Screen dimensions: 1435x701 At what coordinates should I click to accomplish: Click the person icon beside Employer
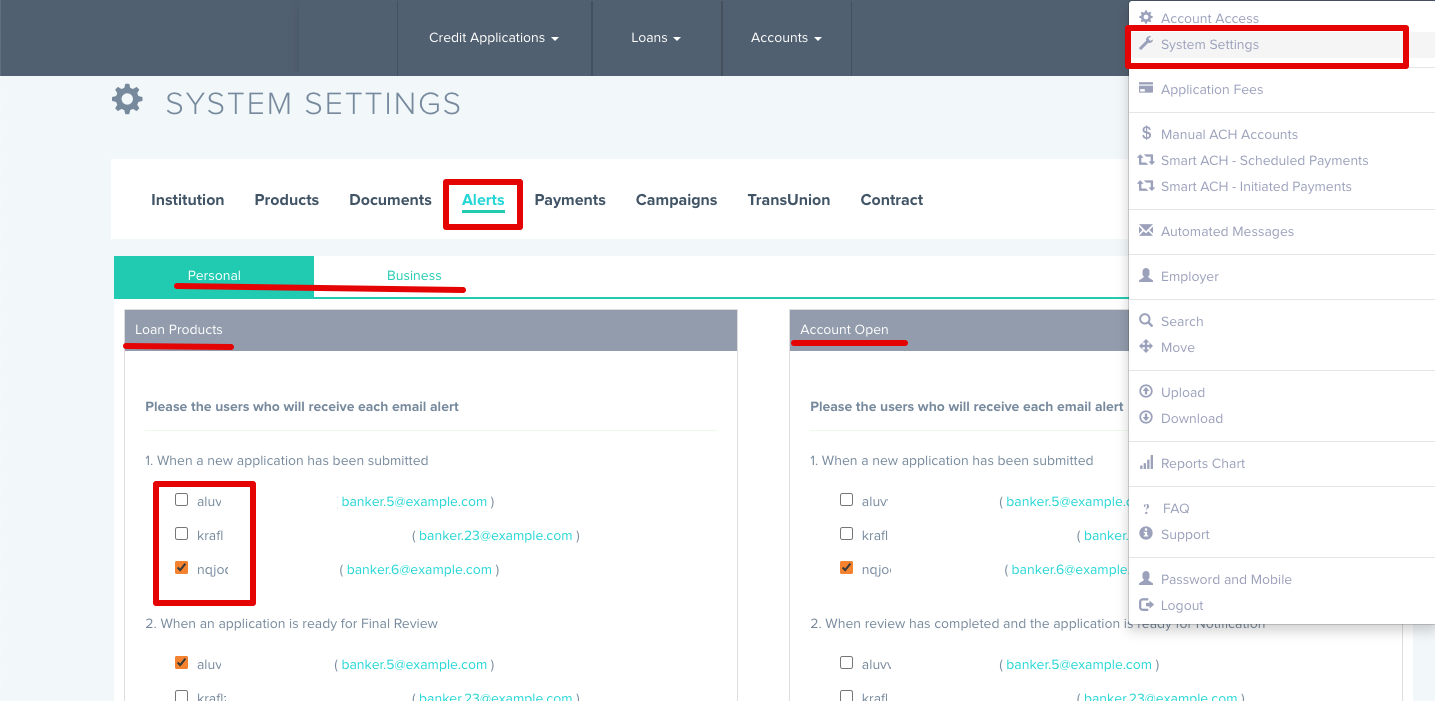1146,275
